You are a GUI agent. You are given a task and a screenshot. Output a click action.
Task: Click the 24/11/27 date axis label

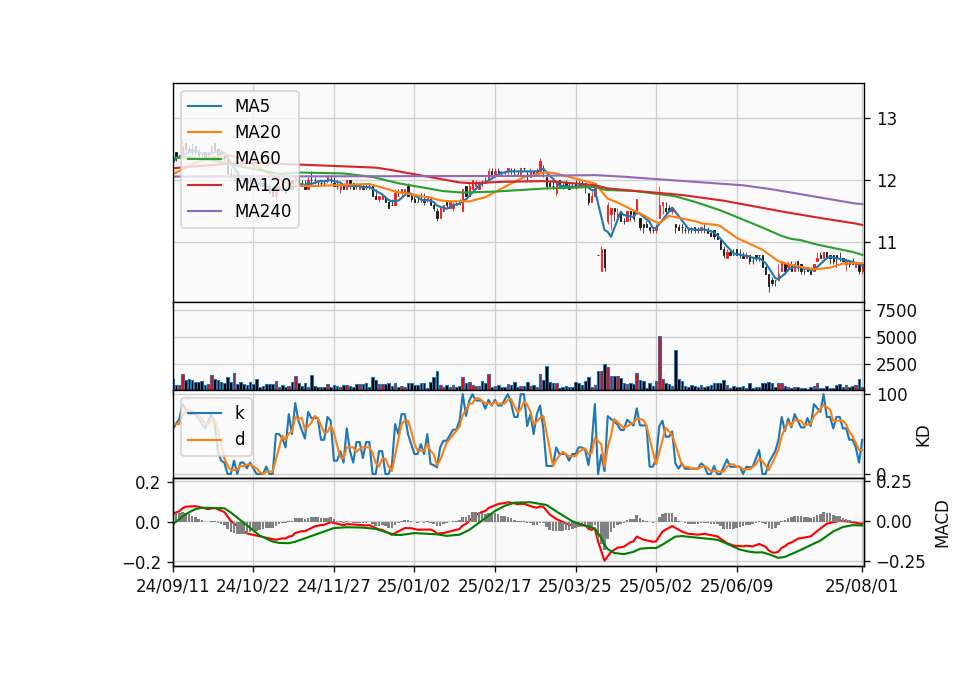[x=334, y=586]
